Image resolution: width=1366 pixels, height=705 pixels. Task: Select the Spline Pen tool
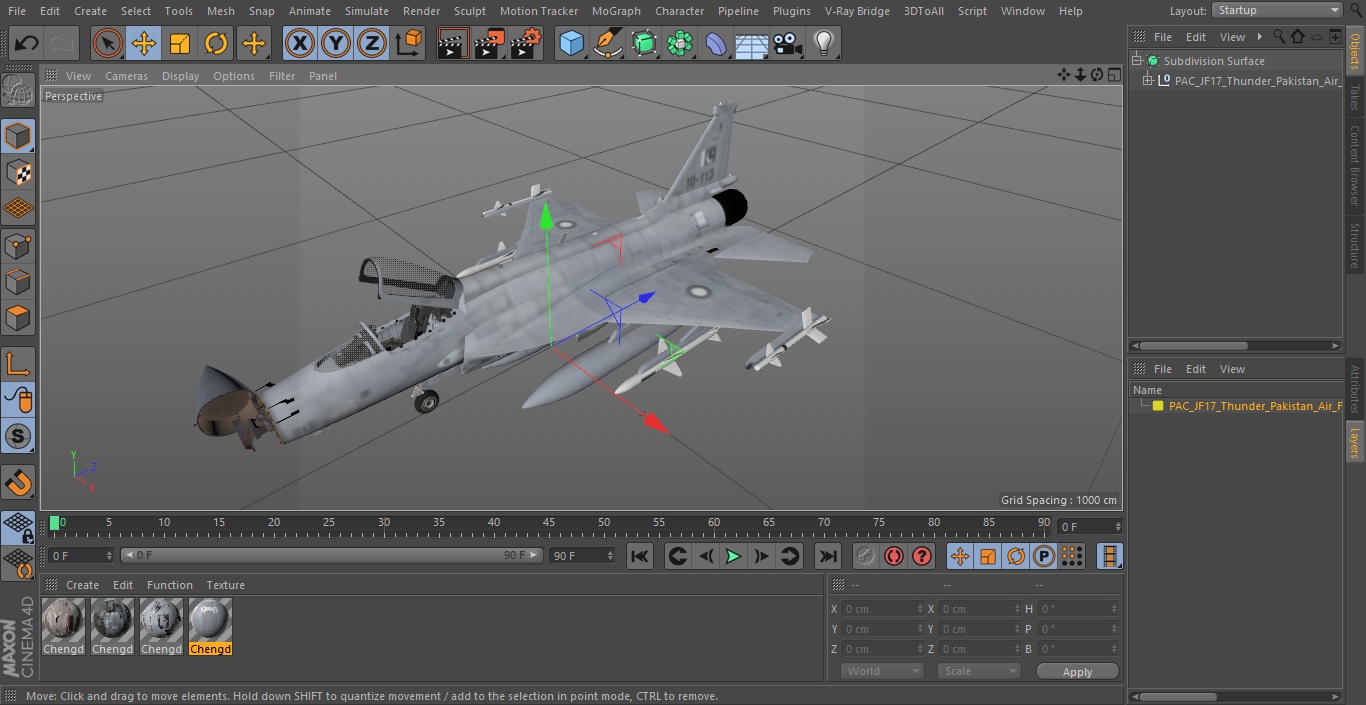coord(607,43)
